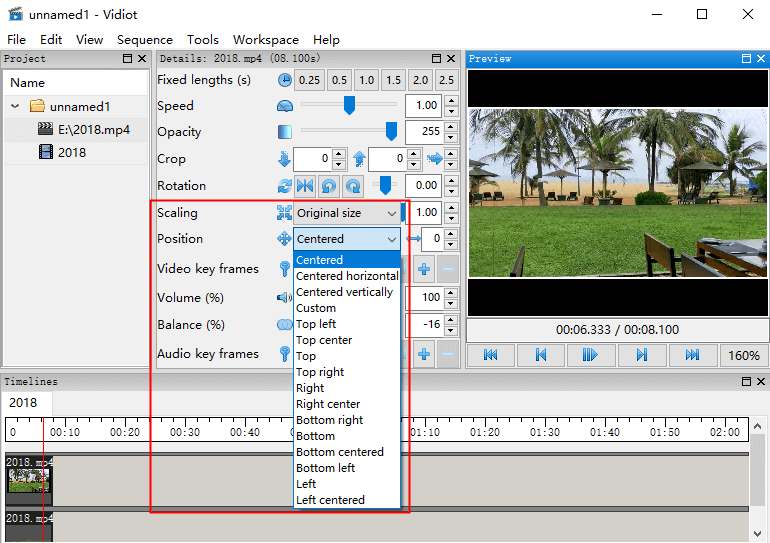This screenshot has width=770, height=543.
Task: Set fixed length to 0.5 seconds
Action: pos(339,80)
